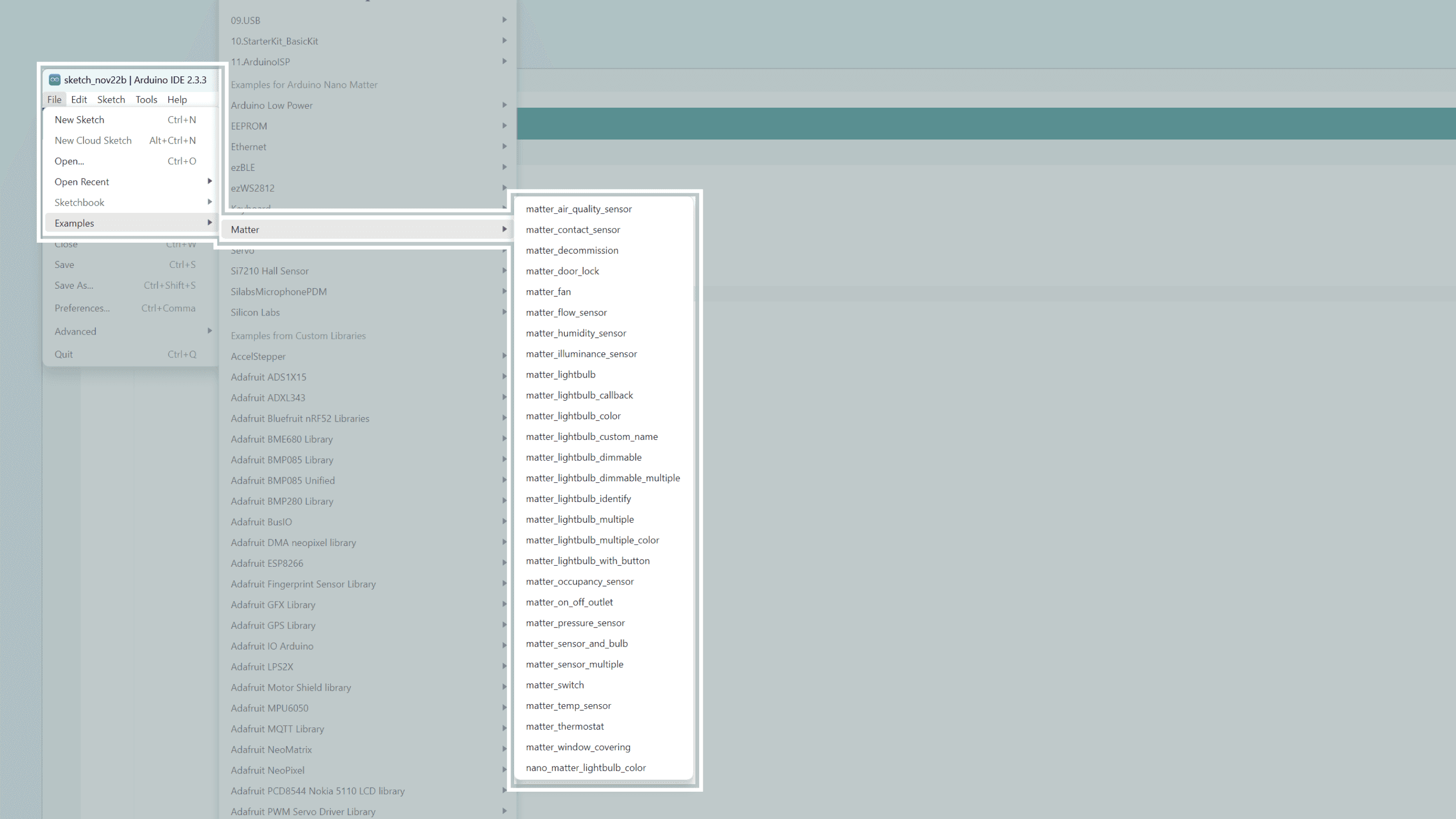
Task: Open the matter_thermostat example
Action: pos(565,726)
